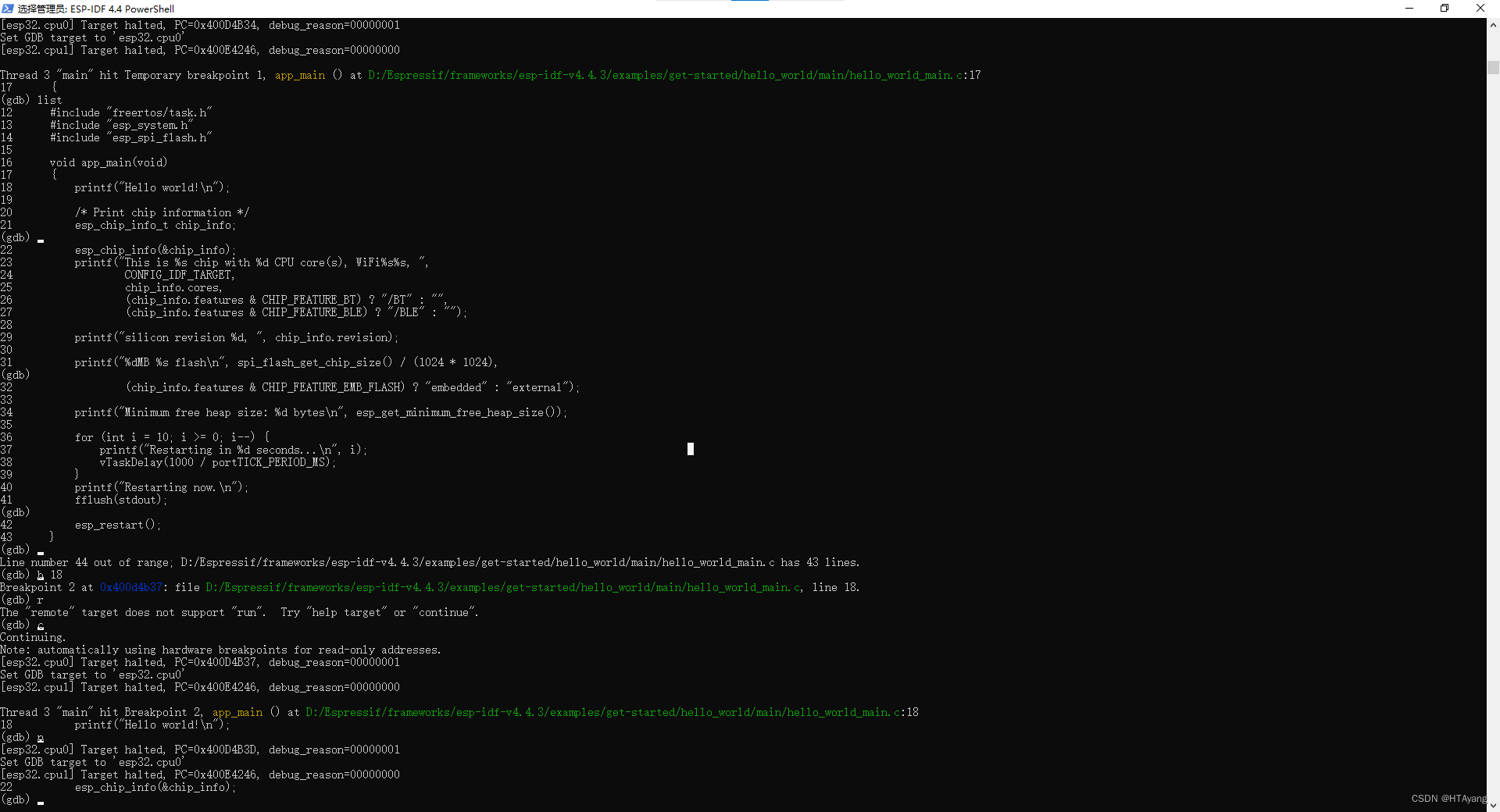Click the yellow app_main text on the Temporary breakpoint line
Image resolution: width=1500 pixels, height=812 pixels.
coord(300,75)
